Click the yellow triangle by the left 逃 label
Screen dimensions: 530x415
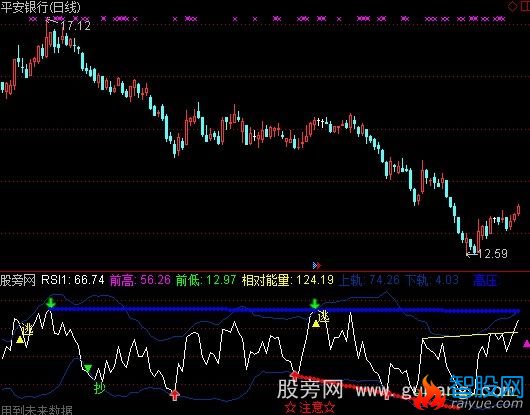(20, 340)
